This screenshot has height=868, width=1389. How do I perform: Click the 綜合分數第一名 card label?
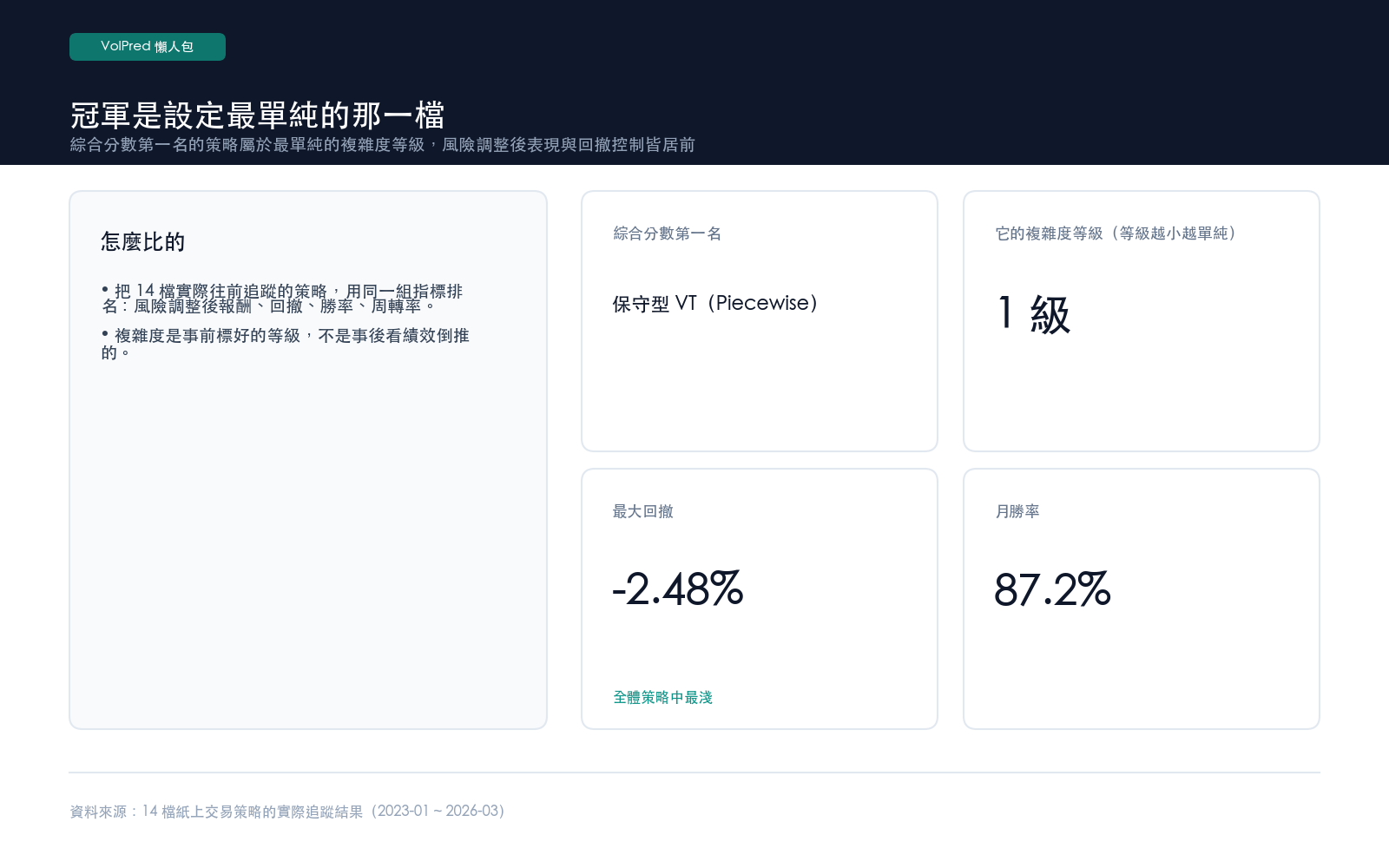pos(667,233)
